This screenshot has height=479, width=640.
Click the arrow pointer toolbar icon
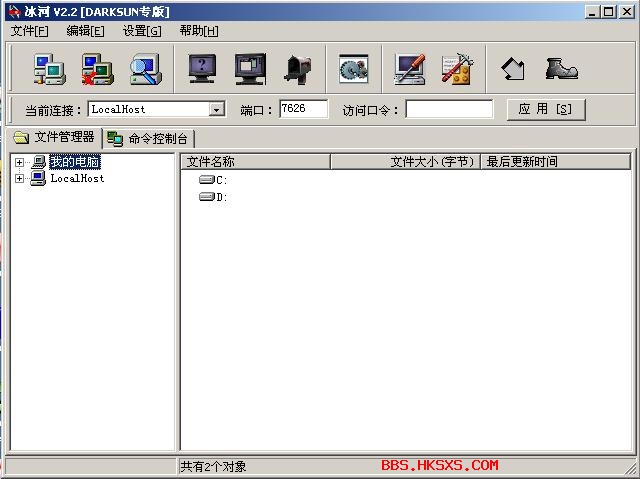pyautogui.click(x=513, y=69)
